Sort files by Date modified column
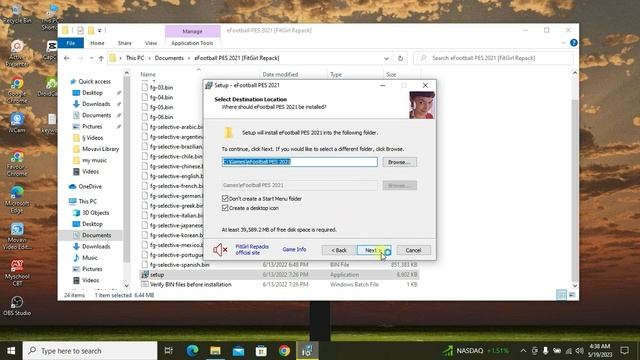 pyautogui.click(x=280, y=74)
